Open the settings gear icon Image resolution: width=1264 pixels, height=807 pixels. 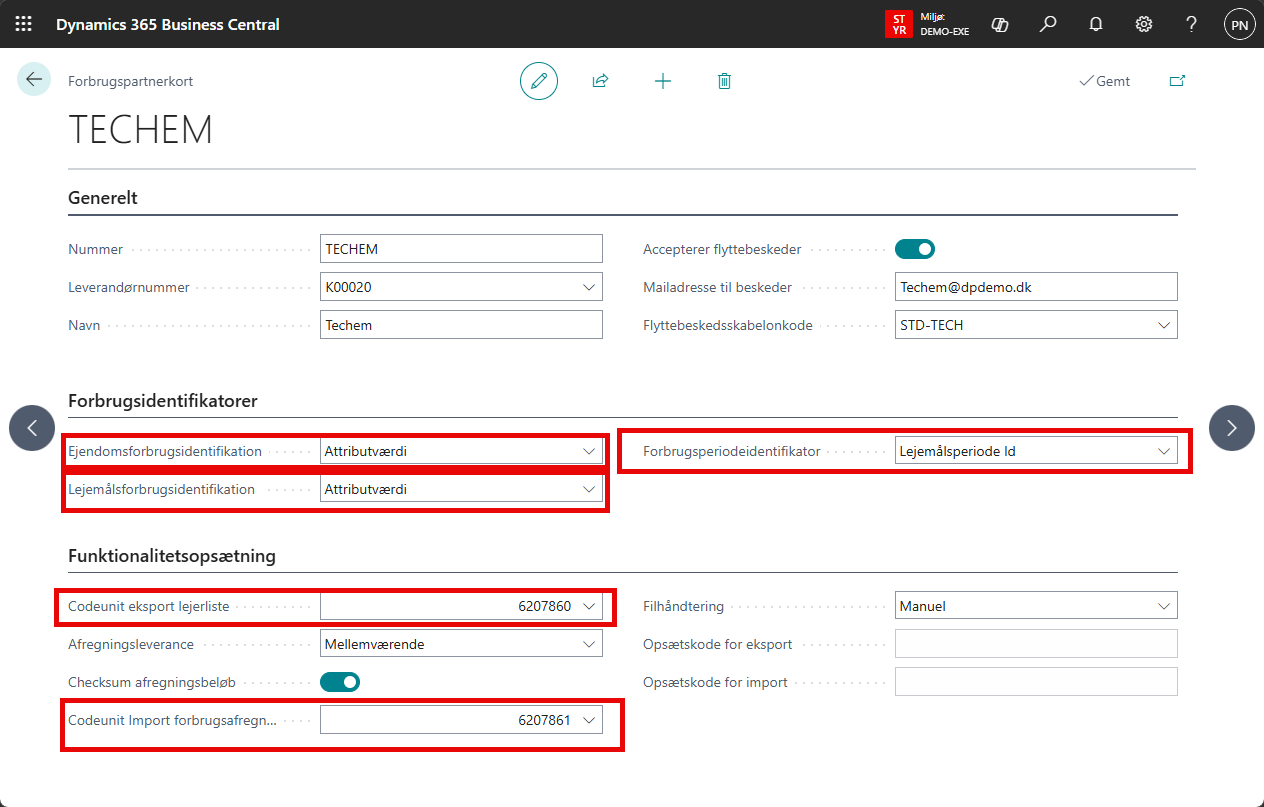(x=1144, y=24)
